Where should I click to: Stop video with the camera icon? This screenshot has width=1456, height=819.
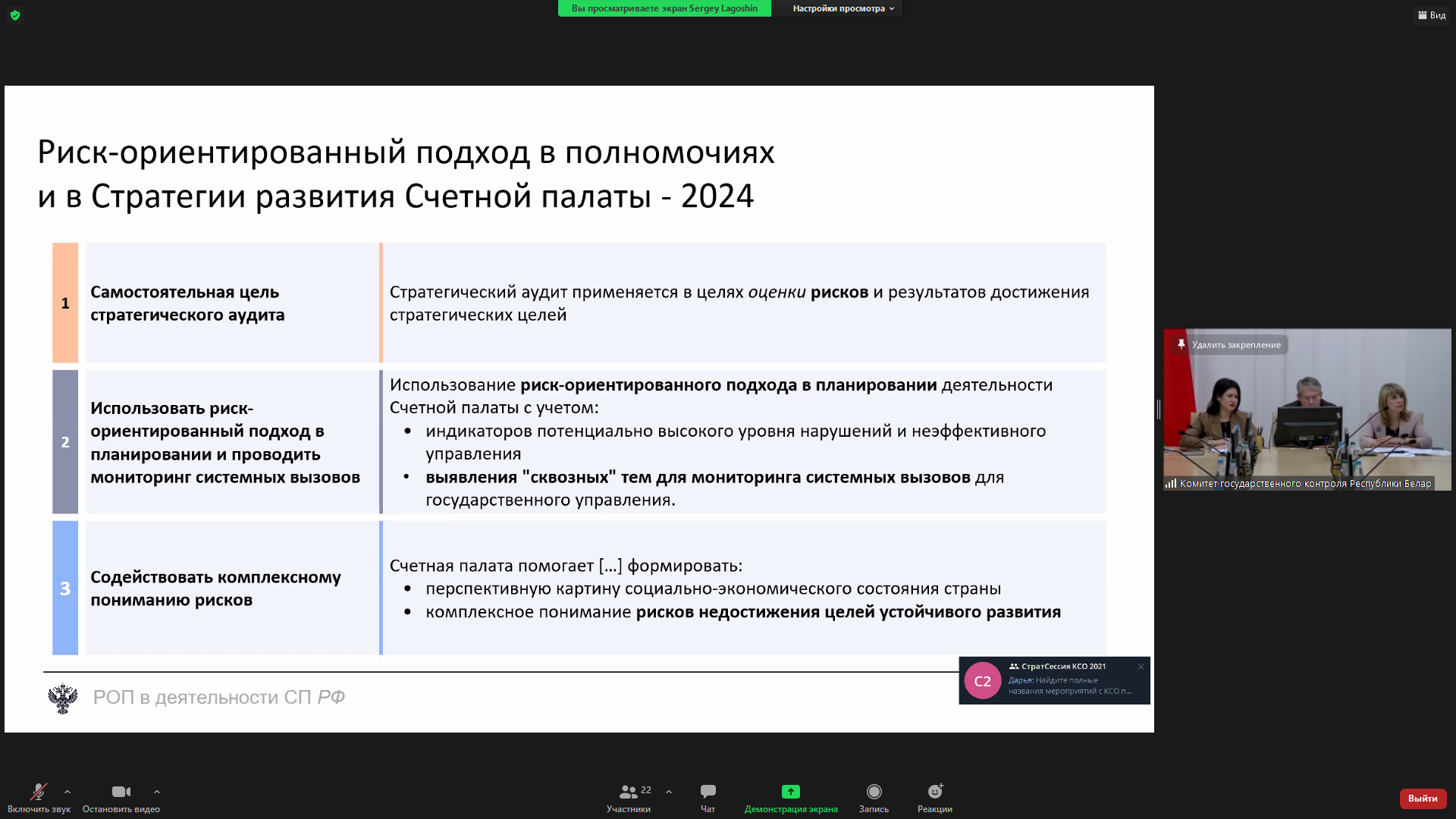coord(121,792)
